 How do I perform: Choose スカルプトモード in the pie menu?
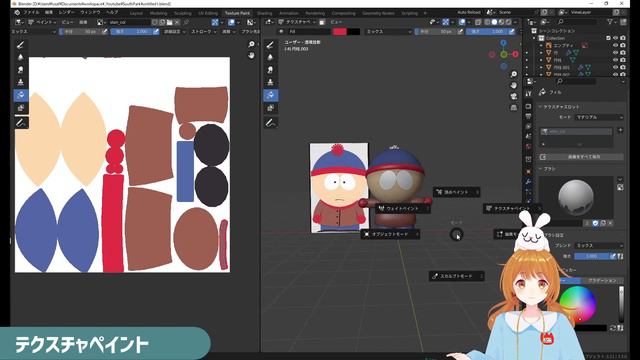click(x=457, y=276)
